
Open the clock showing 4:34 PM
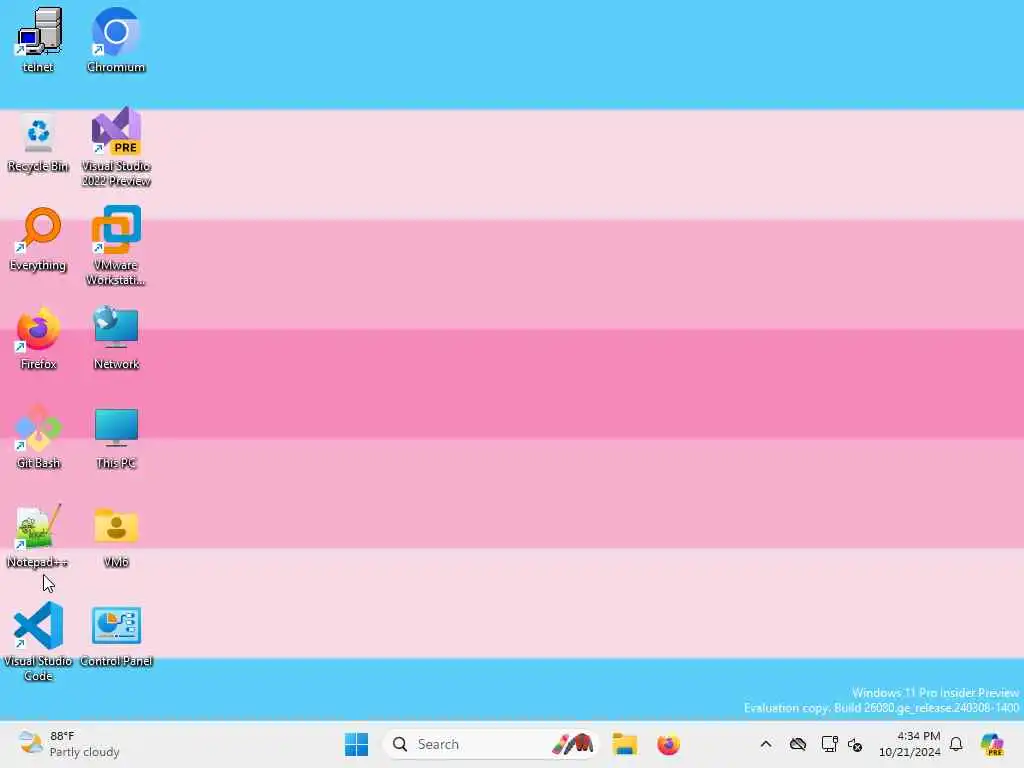coord(910,744)
